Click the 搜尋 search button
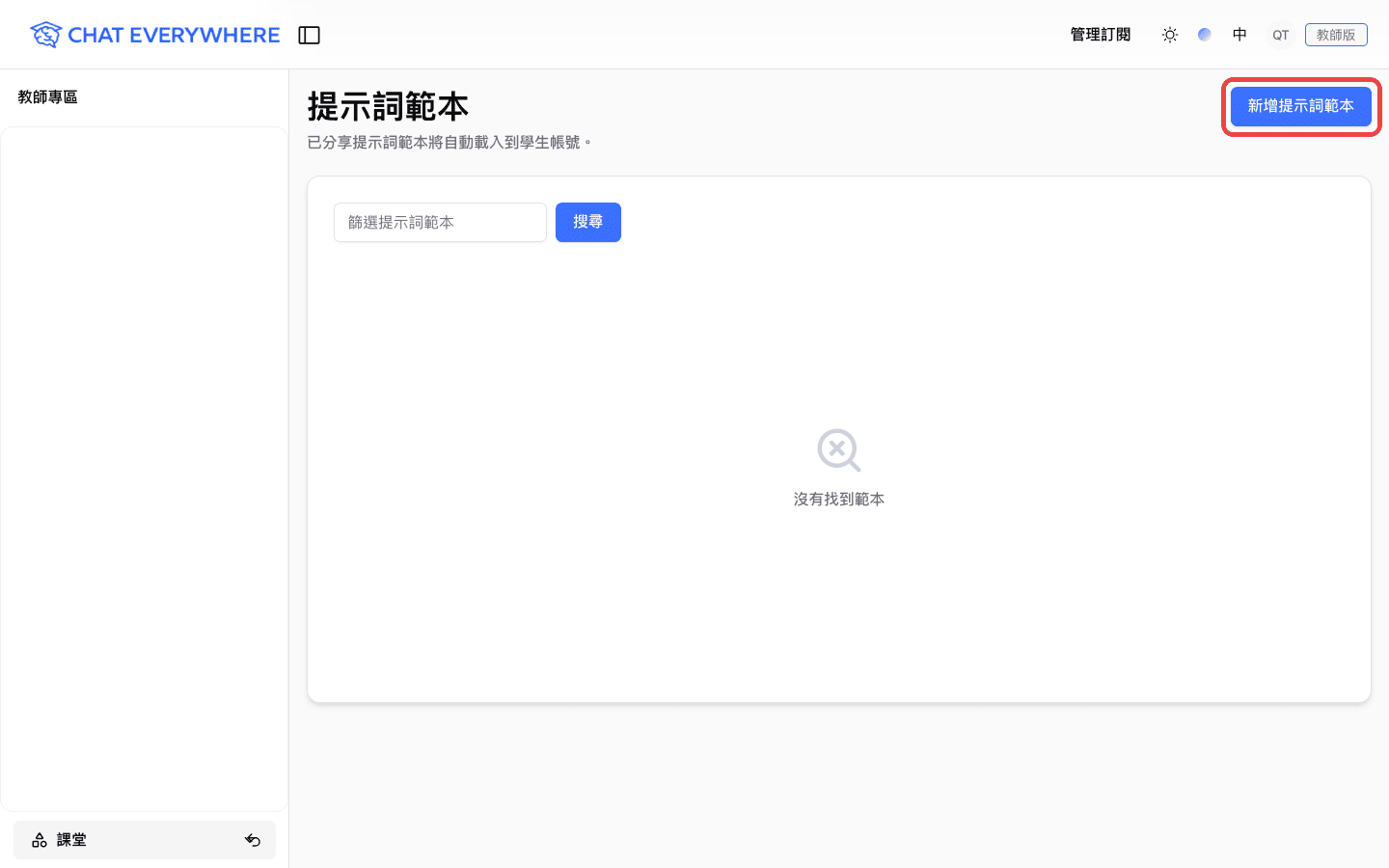Viewport: 1389px width, 868px height. [x=587, y=222]
